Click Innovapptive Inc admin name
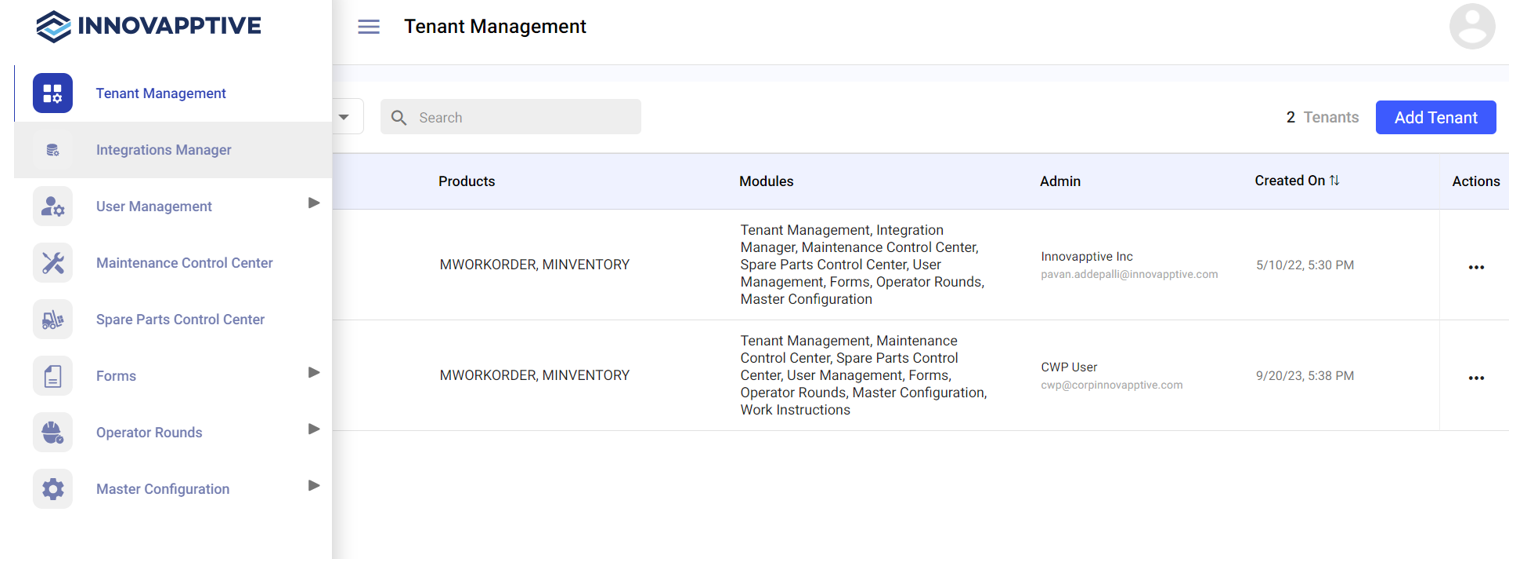The width and height of the screenshot is (1514, 566). [x=1087, y=256]
